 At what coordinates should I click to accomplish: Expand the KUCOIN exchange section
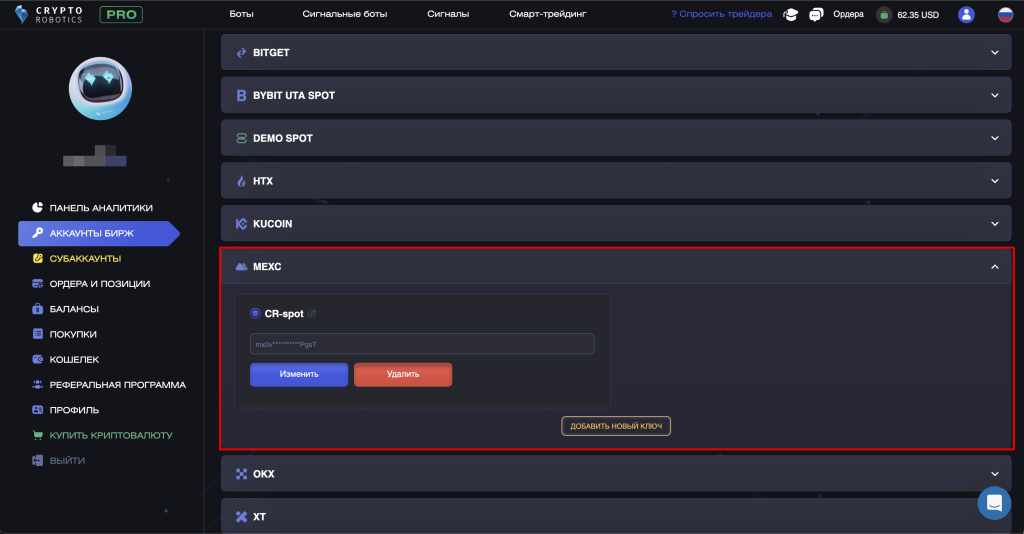(x=617, y=224)
